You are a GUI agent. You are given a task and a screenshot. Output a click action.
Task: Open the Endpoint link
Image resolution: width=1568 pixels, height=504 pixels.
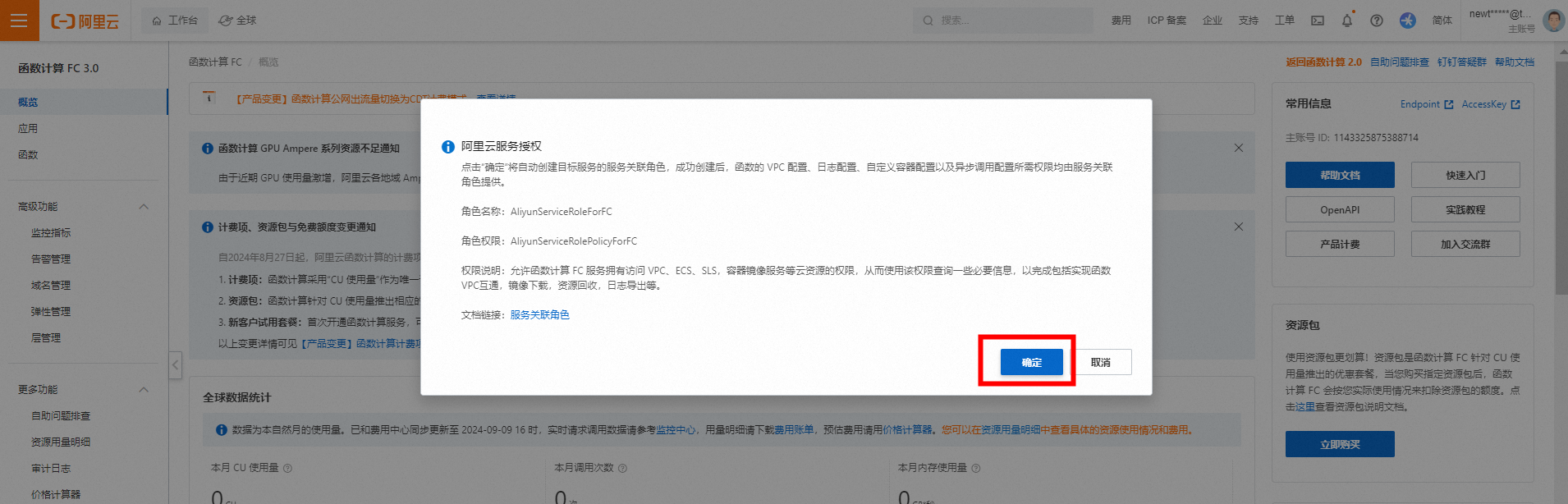click(x=1427, y=104)
